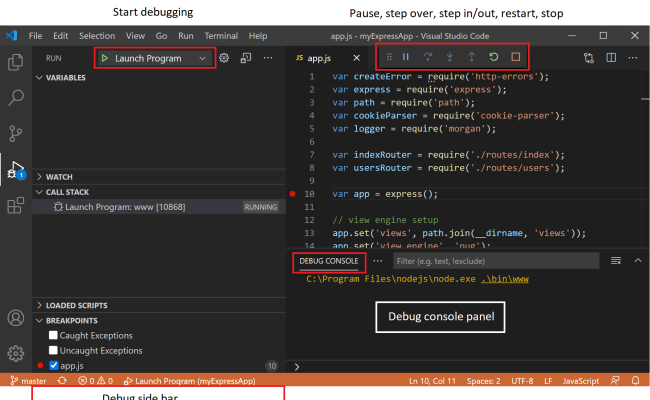The width and height of the screenshot is (650, 400).
Task: Maximize the panel with the chevron-up icon
Action: [x=638, y=261]
